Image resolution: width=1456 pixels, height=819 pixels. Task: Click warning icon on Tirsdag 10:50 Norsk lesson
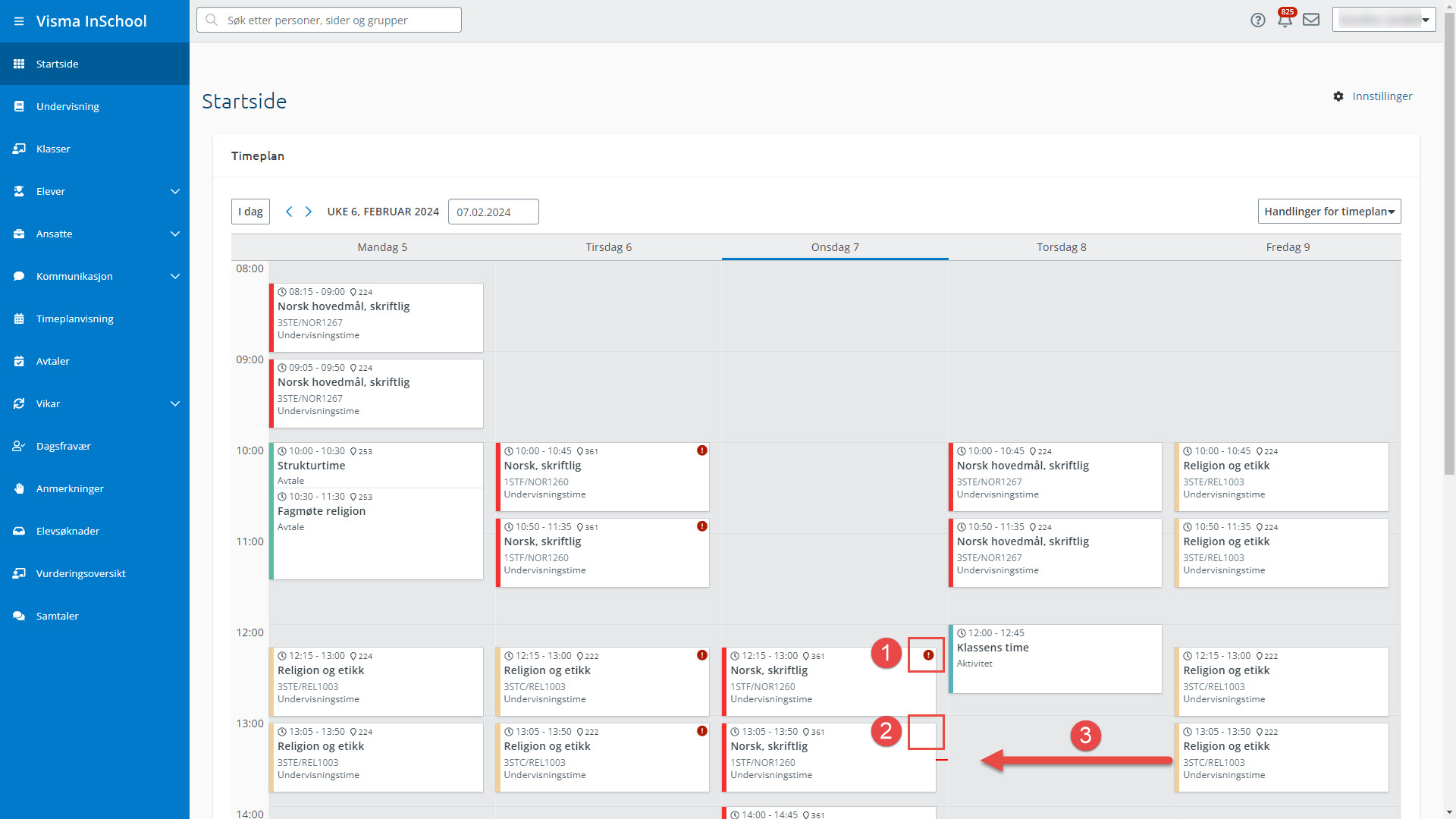click(702, 526)
